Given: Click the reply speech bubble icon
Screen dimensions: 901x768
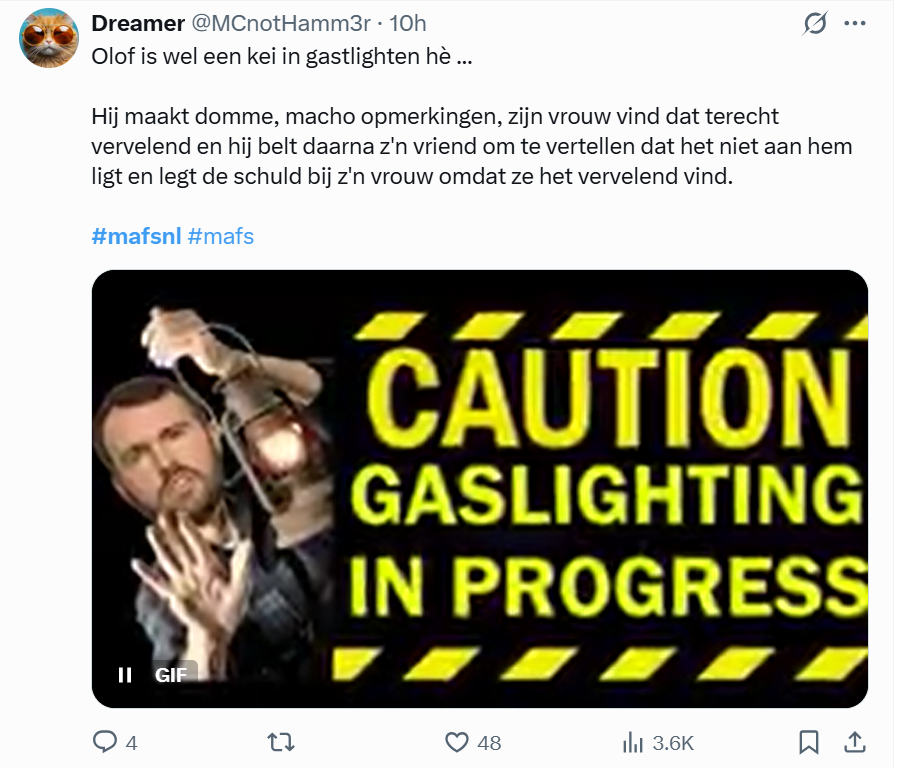Looking at the screenshot, I should (105, 742).
